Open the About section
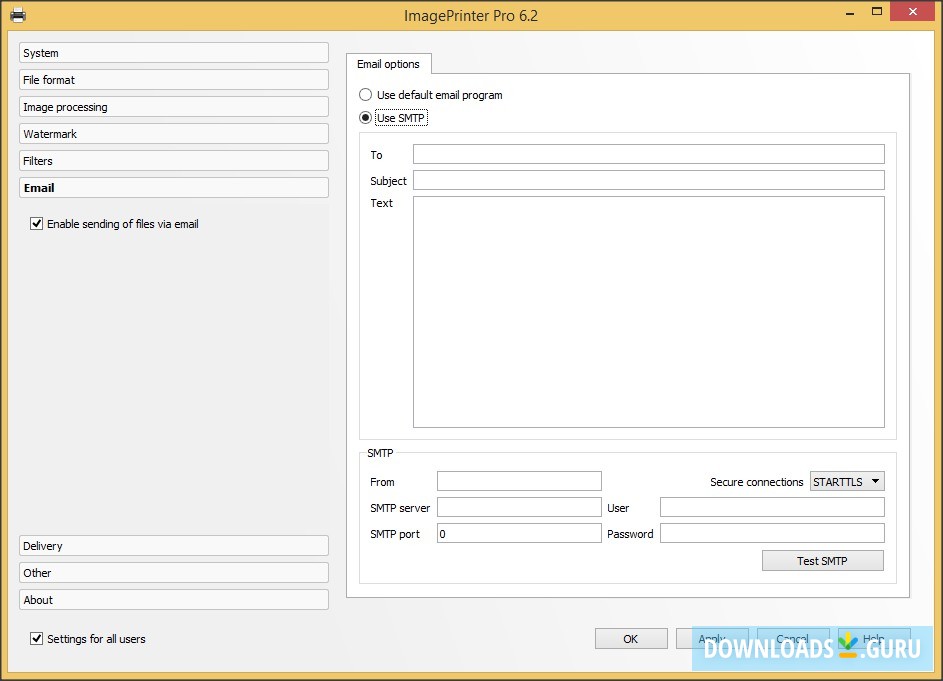This screenshot has height=681, width=943. pyautogui.click(x=173, y=599)
